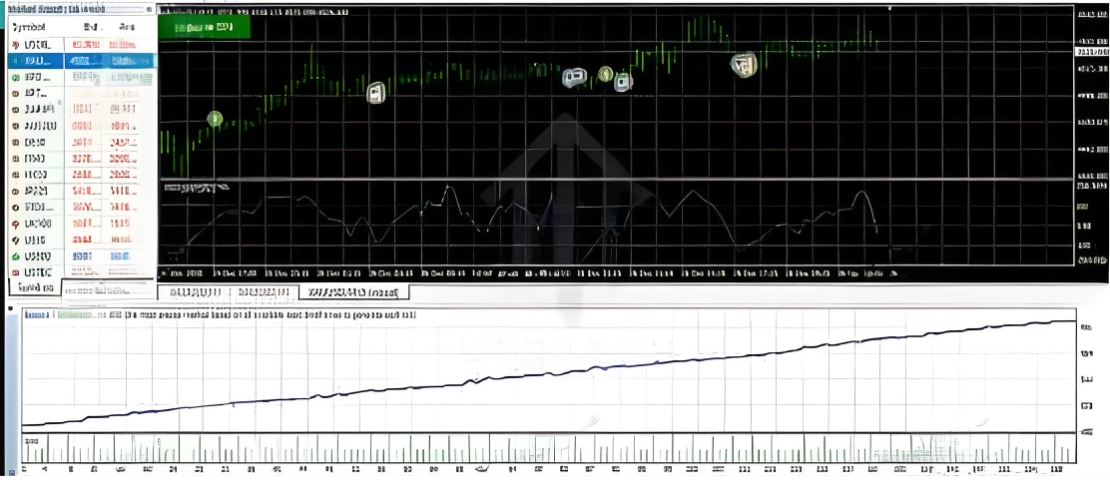Click the symbol icon in the first watchlist row
The image size is (1110, 484).
[16, 45]
